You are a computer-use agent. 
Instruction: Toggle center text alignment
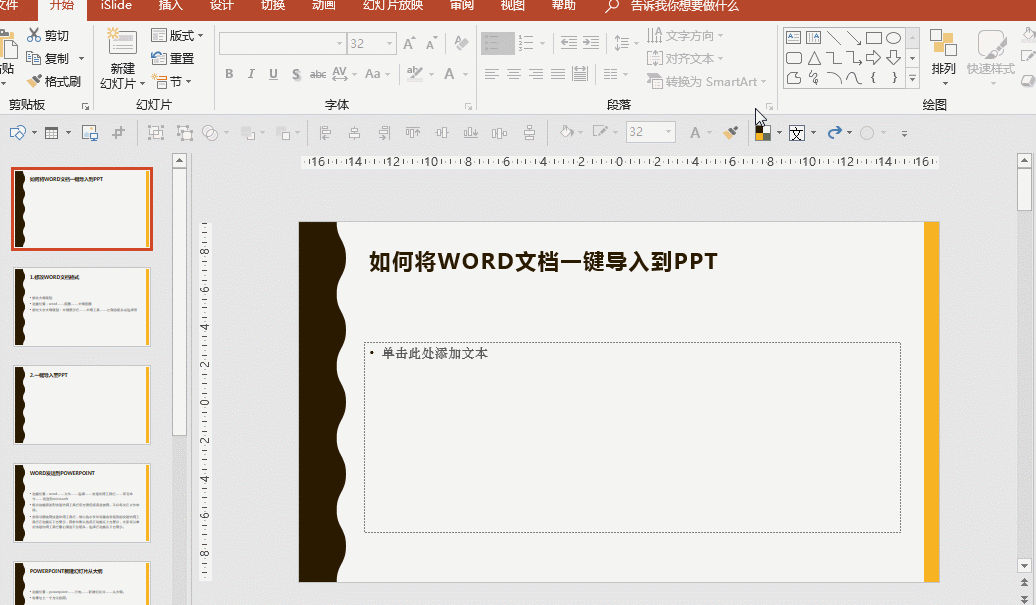(514, 74)
